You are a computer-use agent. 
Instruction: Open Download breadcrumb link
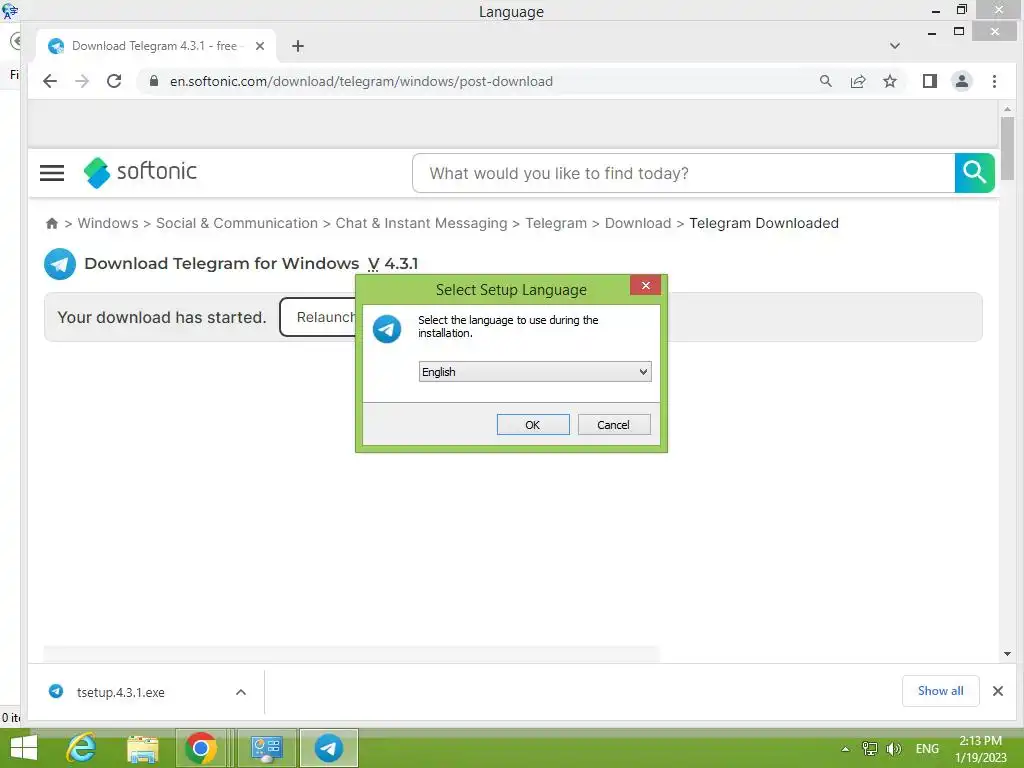[x=637, y=223]
